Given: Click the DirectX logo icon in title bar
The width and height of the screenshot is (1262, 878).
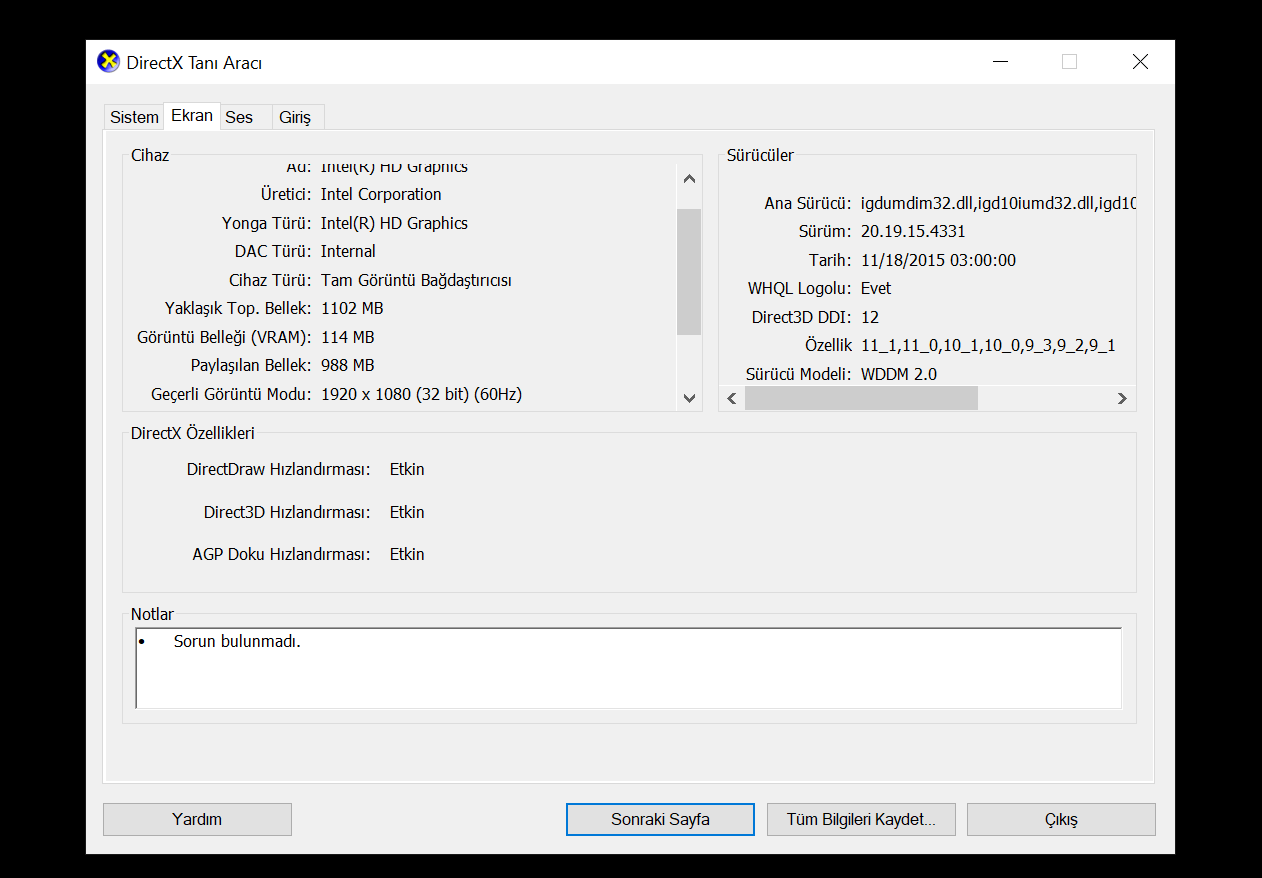Looking at the screenshot, I should 108,62.
